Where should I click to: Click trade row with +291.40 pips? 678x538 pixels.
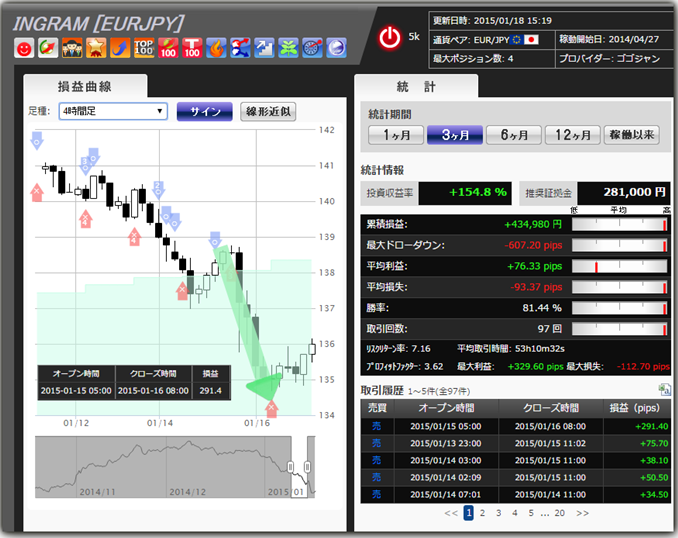click(x=515, y=426)
